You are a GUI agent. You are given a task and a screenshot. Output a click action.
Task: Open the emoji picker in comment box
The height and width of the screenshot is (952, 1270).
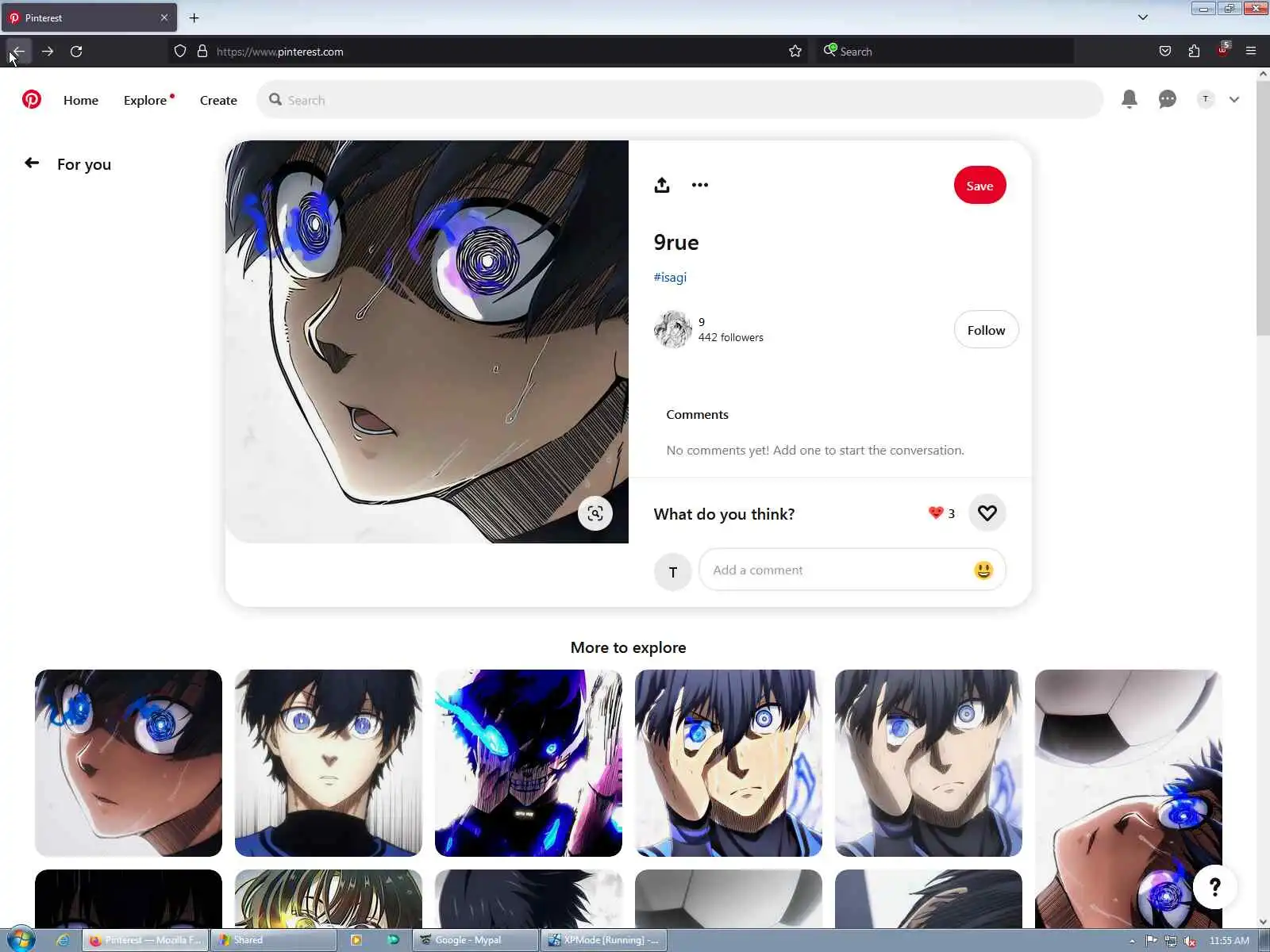pos(983,570)
